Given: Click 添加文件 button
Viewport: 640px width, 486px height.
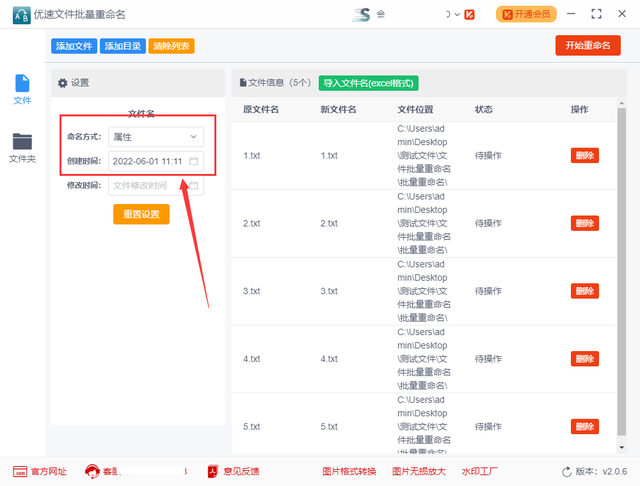Looking at the screenshot, I should pyautogui.click(x=74, y=46).
